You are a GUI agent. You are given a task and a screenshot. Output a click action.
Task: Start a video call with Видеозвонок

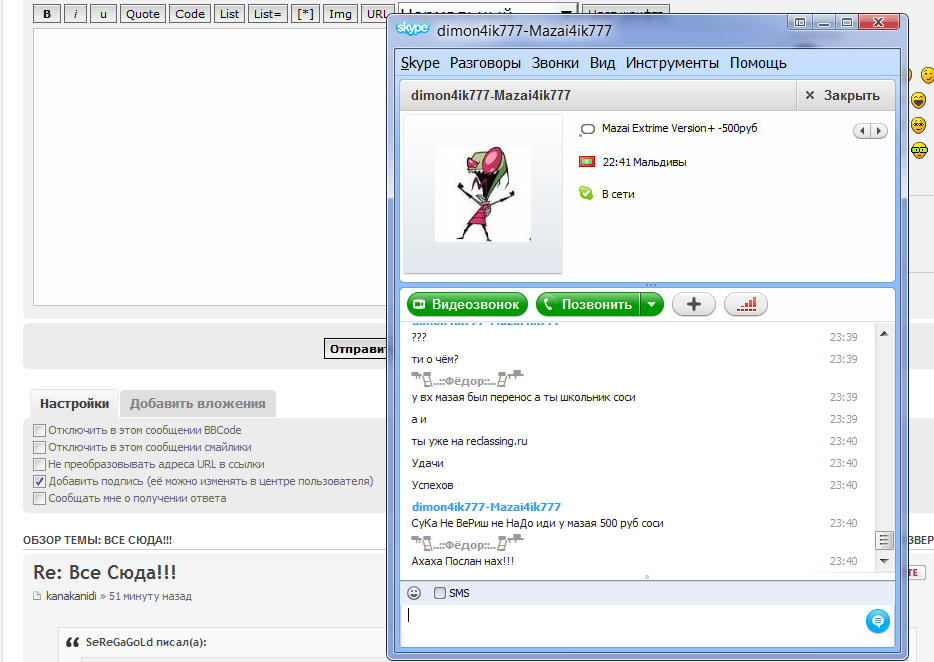tap(467, 304)
